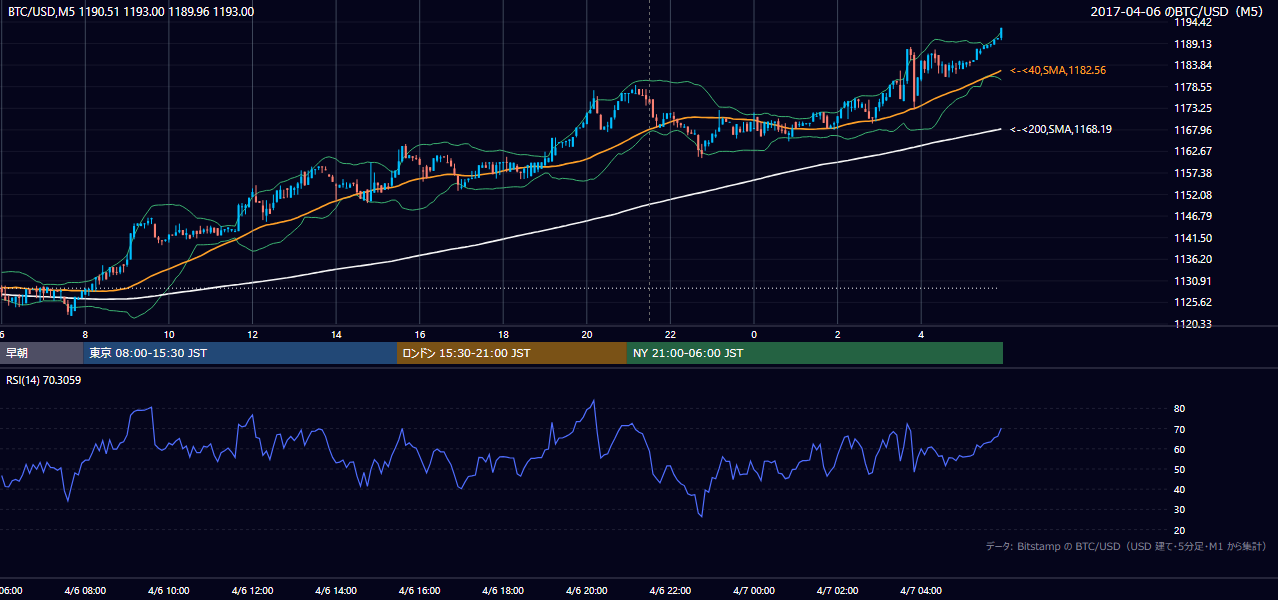Screen dimensions: 1278x600
Task: Click the 早朝 session bar
Action: [41, 353]
